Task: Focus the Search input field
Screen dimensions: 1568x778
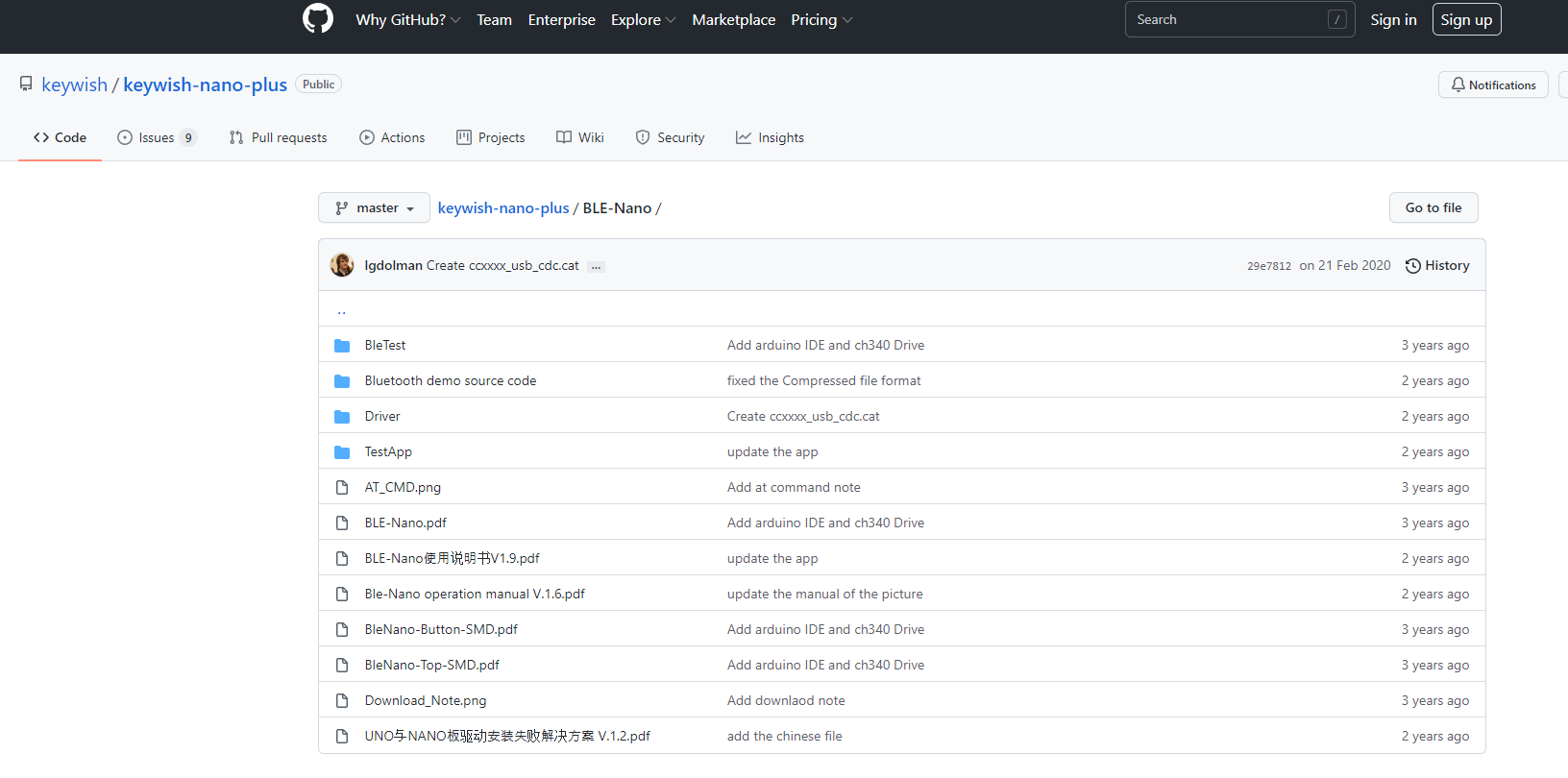Action: pyautogui.click(x=1239, y=19)
